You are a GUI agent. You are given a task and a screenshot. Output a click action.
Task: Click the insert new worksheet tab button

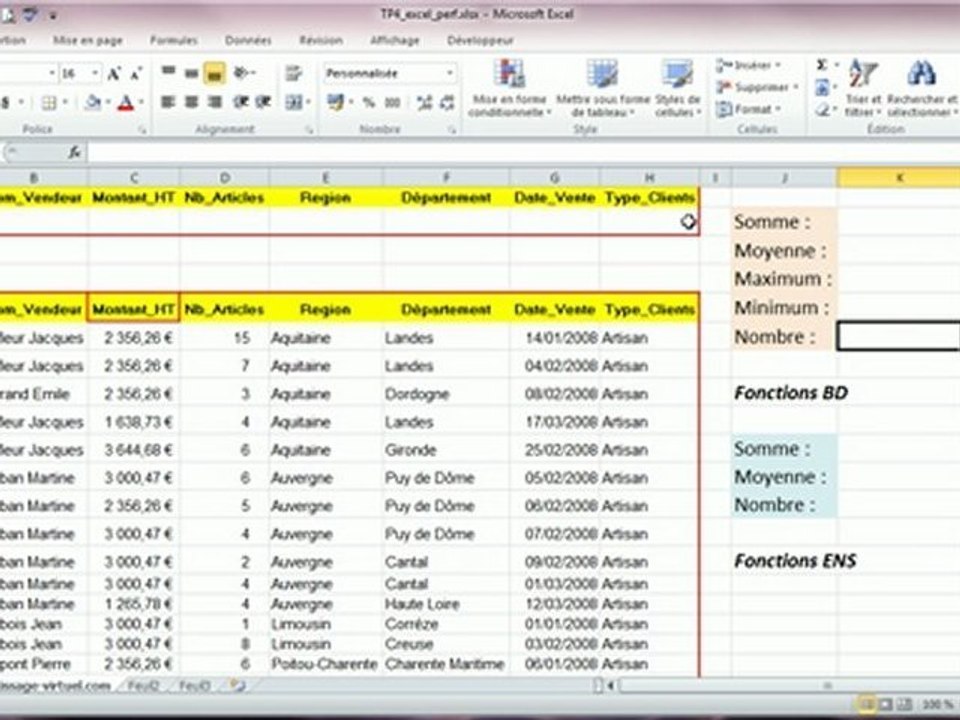[238, 686]
